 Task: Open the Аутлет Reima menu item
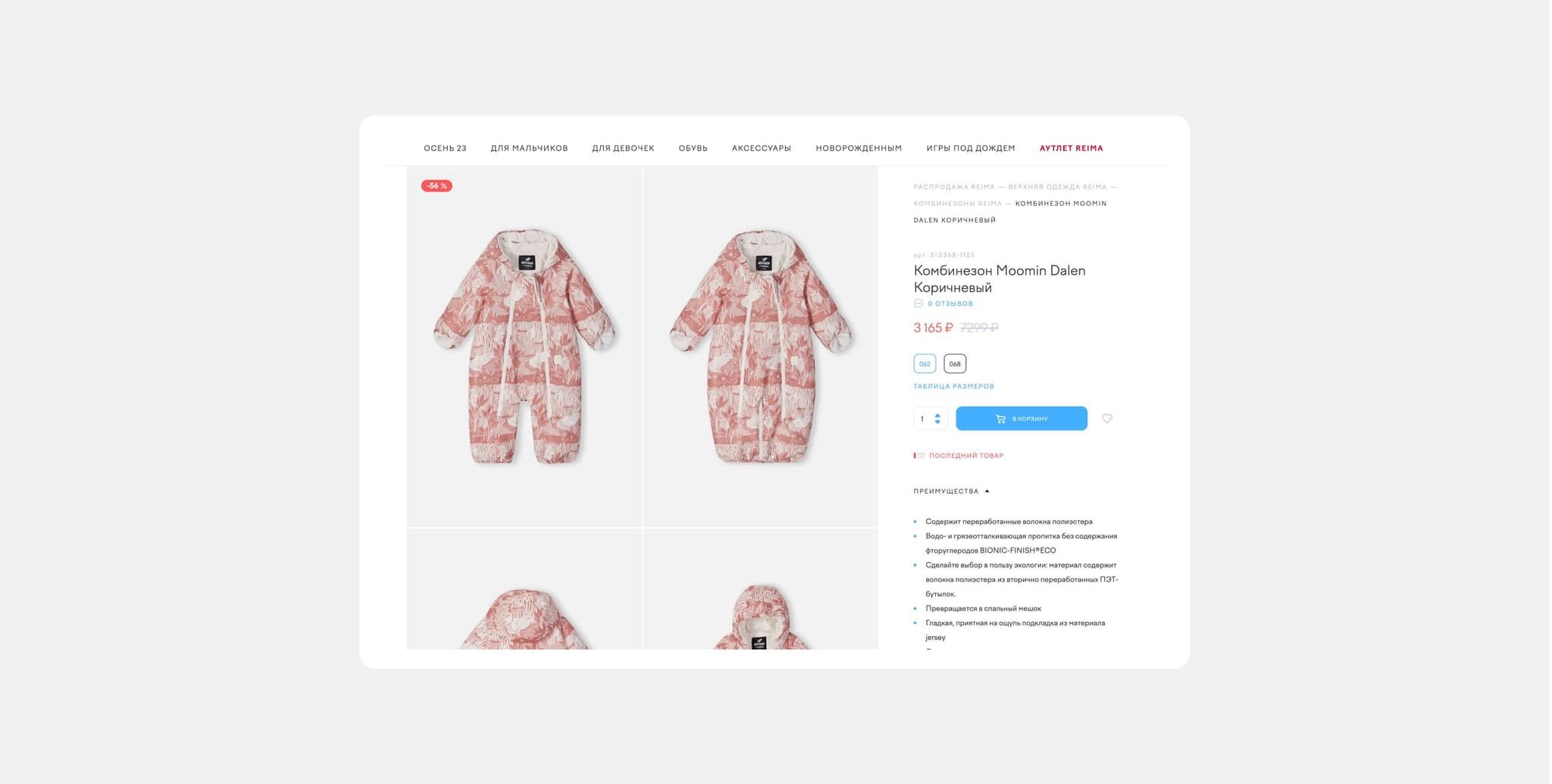[1071, 148]
